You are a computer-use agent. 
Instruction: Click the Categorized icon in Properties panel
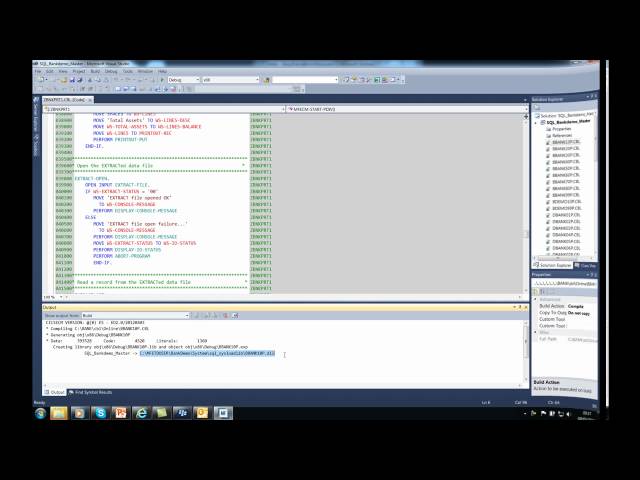(536, 291)
